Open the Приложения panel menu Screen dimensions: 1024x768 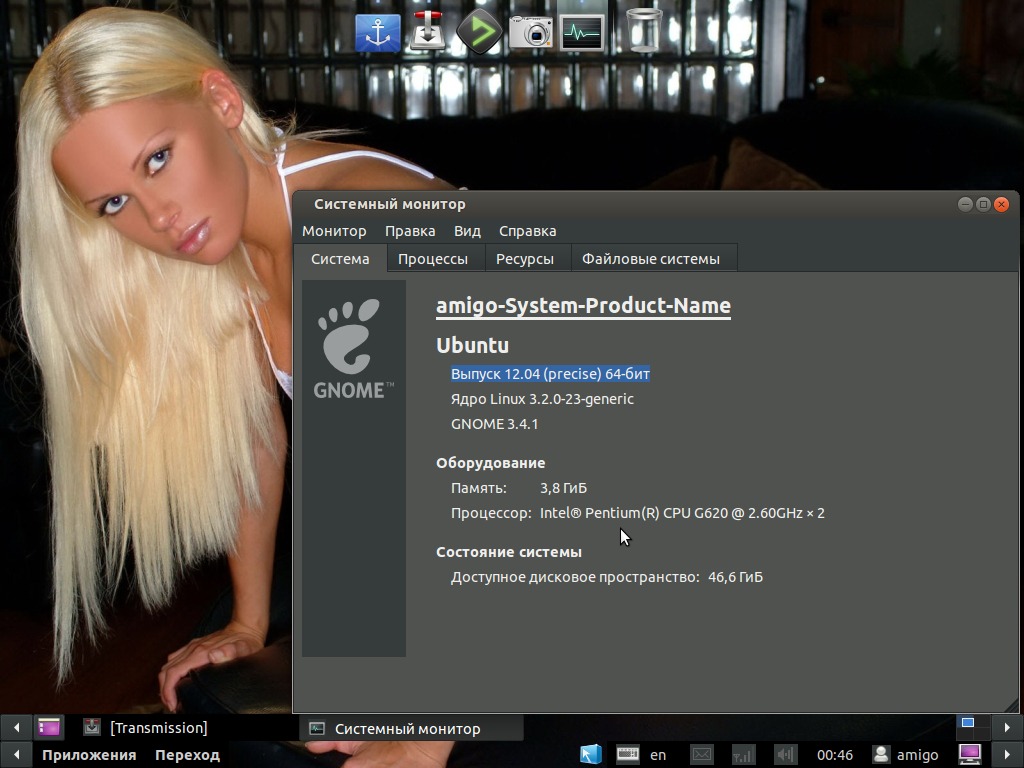pos(89,755)
